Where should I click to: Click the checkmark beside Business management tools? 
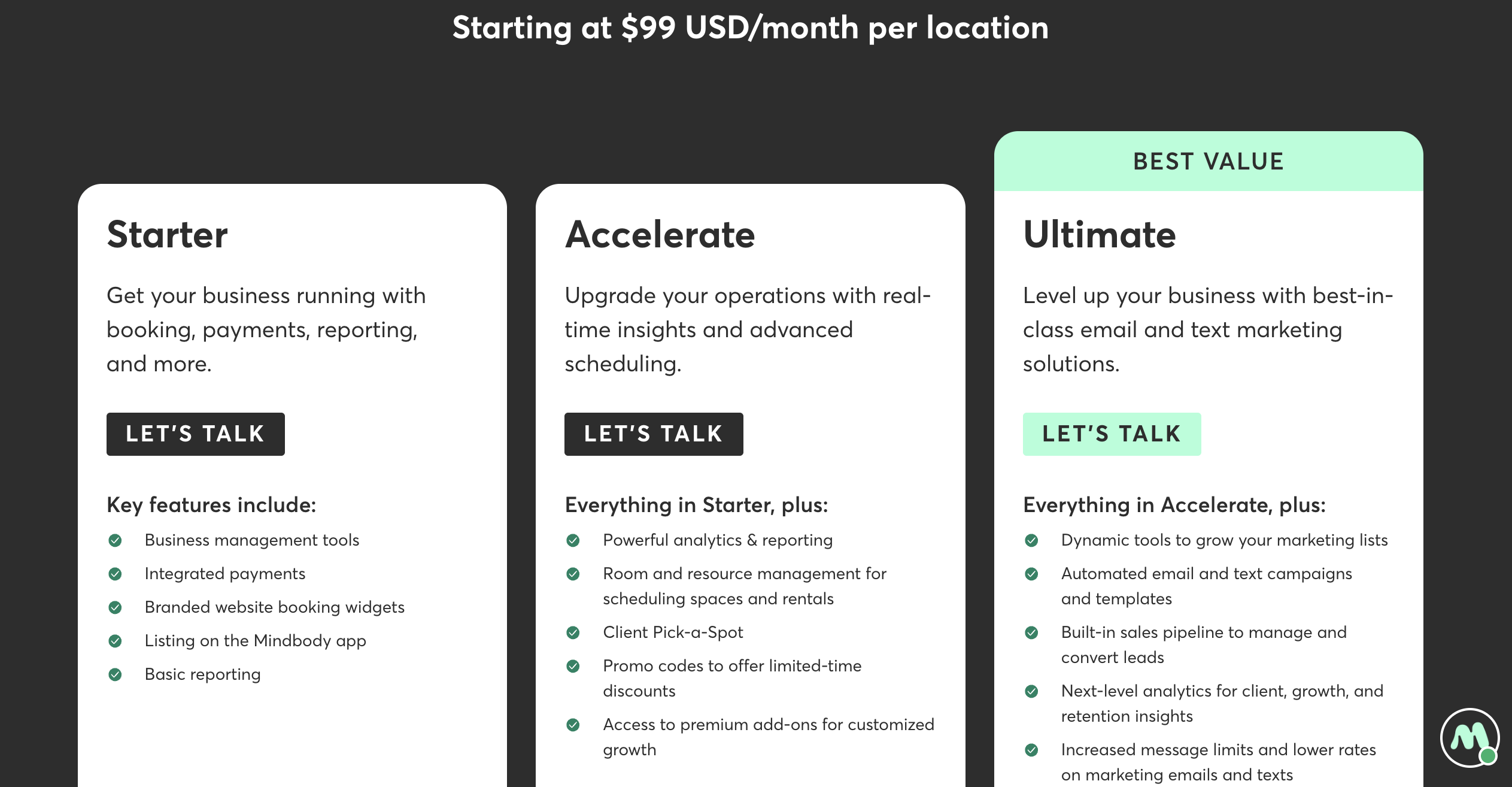tap(116, 540)
